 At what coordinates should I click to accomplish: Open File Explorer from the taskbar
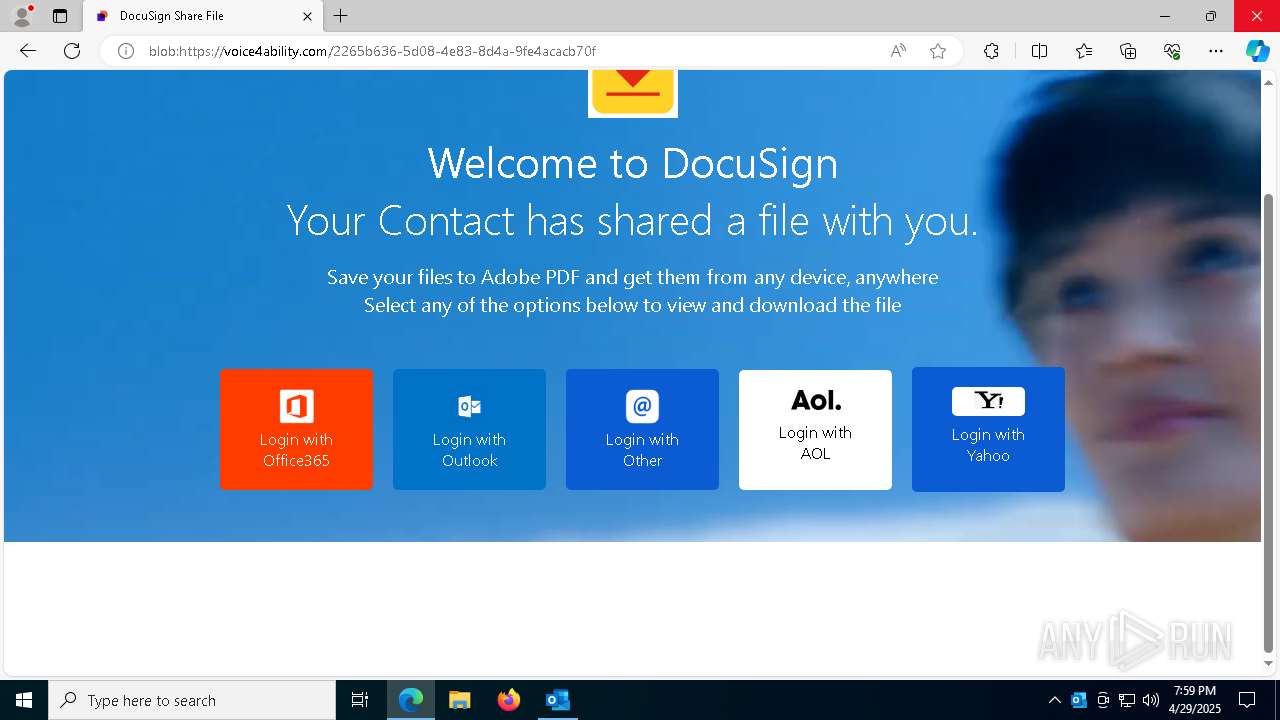(x=460, y=700)
